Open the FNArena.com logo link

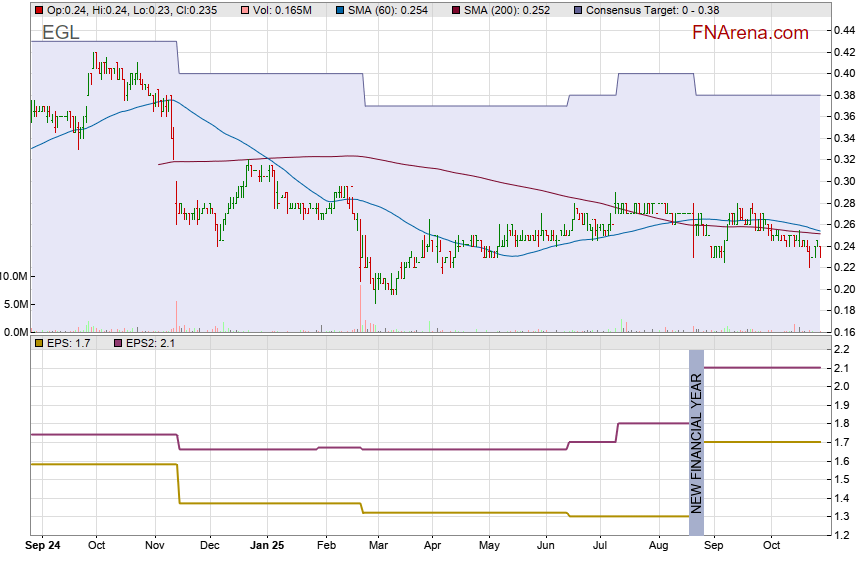coord(750,33)
